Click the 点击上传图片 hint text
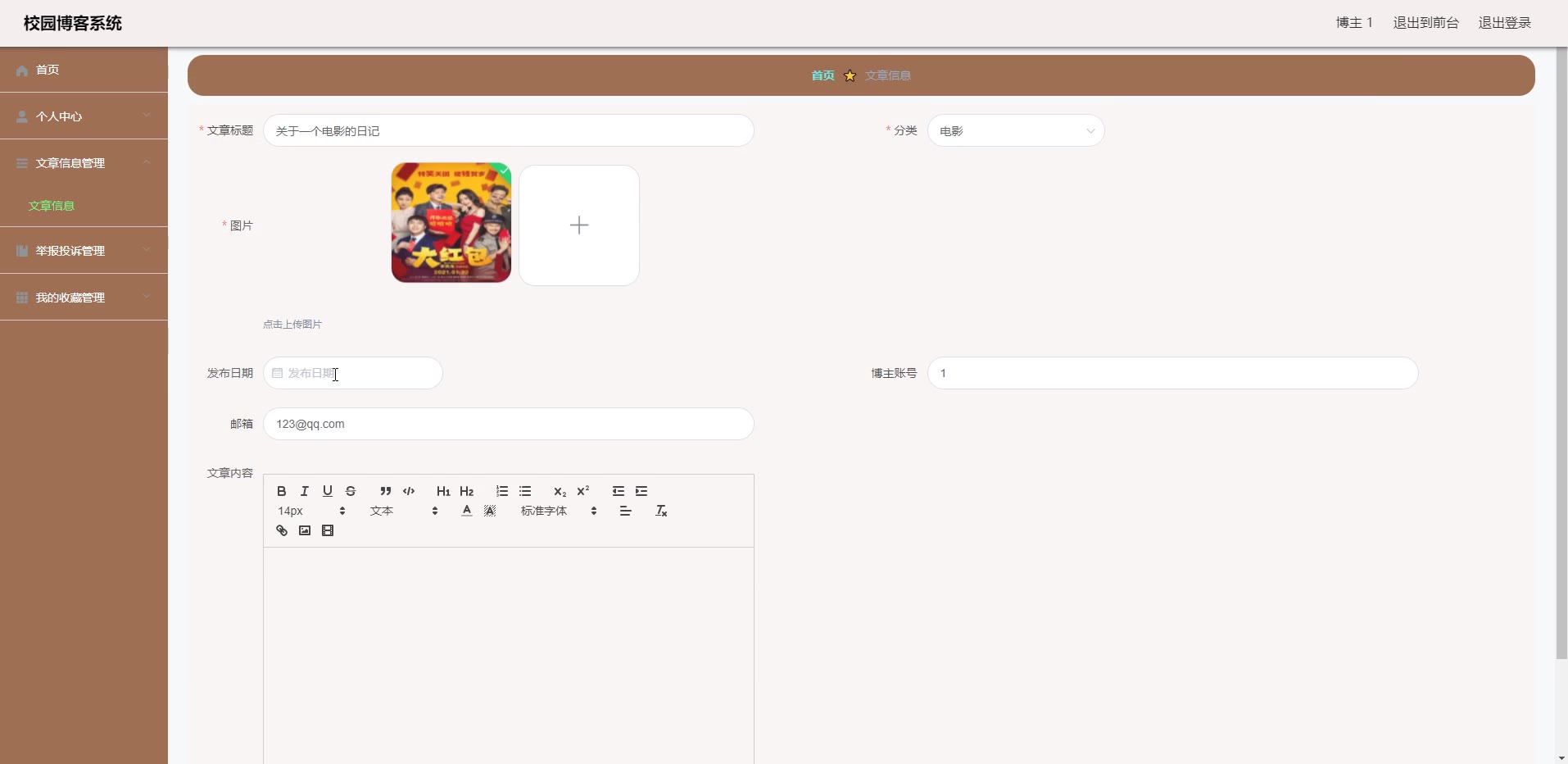This screenshot has height=764, width=1568. coord(292,325)
